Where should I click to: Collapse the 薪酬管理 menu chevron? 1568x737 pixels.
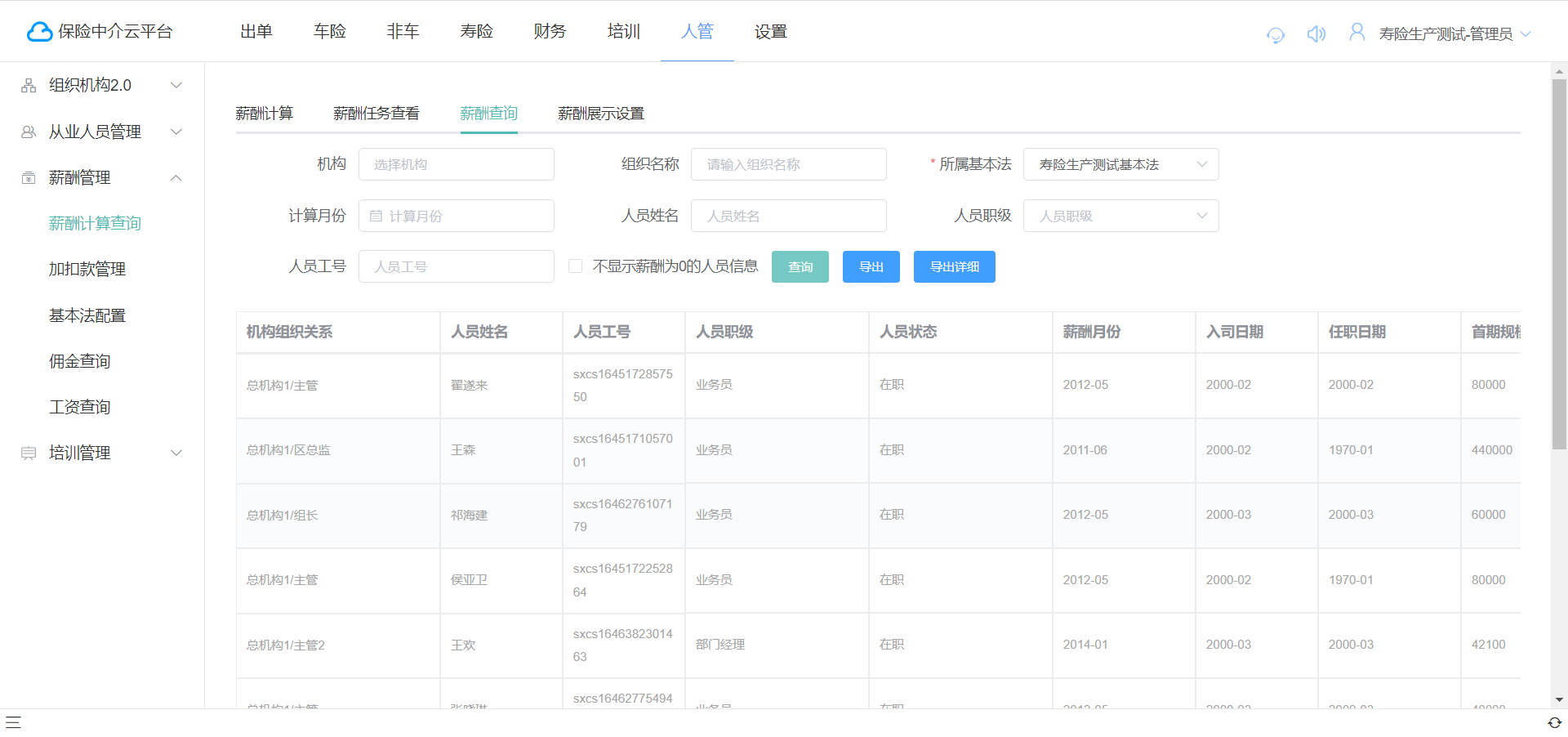tap(176, 177)
